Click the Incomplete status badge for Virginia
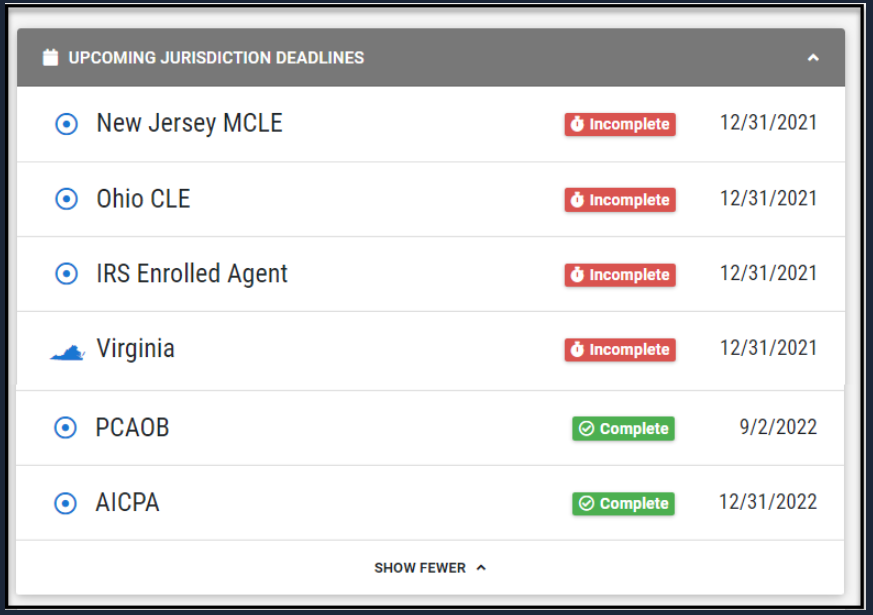The height and width of the screenshot is (615, 873). pos(620,350)
